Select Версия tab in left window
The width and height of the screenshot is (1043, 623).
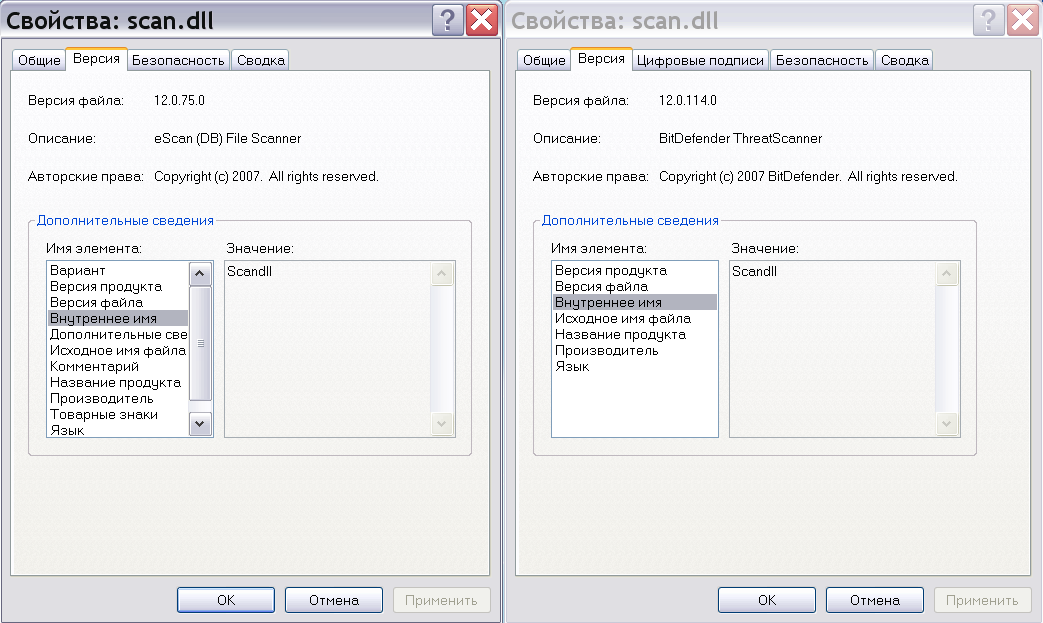(96, 59)
